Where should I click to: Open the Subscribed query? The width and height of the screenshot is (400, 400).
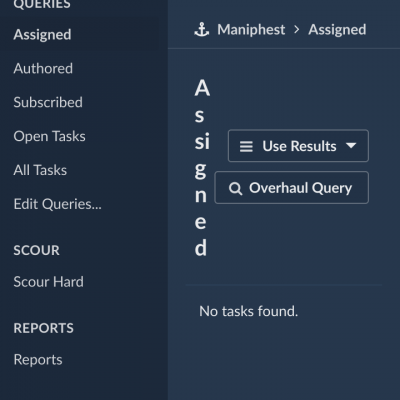click(48, 102)
